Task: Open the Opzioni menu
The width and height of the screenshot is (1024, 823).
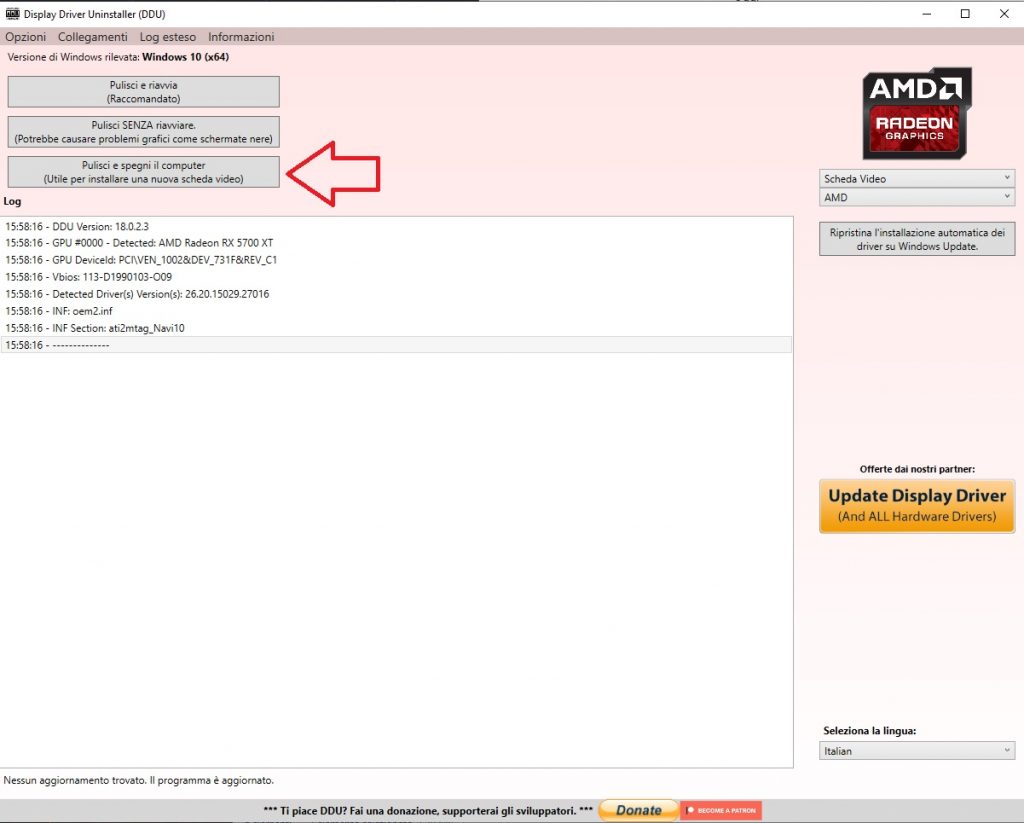Action: pos(25,37)
